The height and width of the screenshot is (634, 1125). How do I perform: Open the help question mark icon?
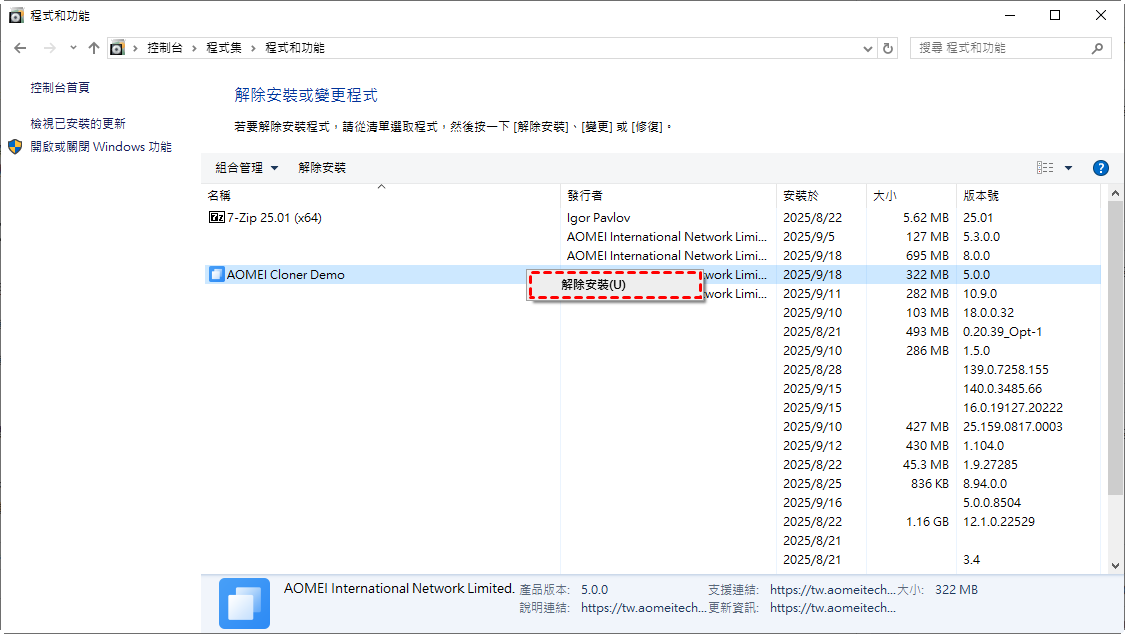[x=1101, y=168]
